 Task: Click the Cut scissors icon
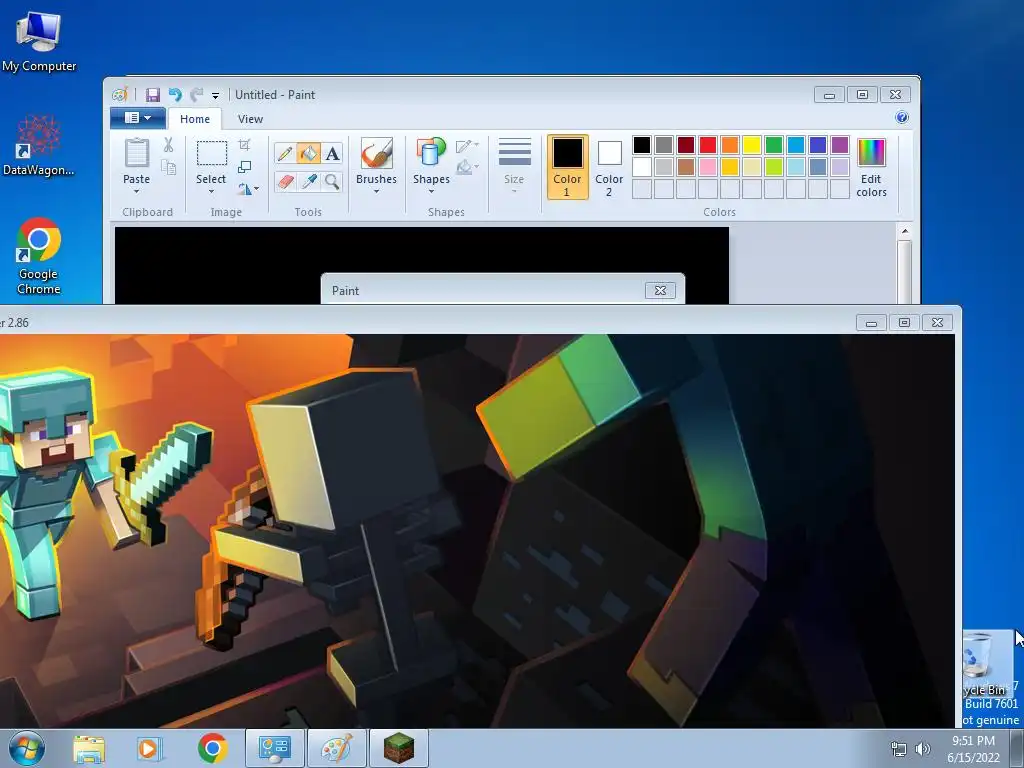tap(168, 145)
